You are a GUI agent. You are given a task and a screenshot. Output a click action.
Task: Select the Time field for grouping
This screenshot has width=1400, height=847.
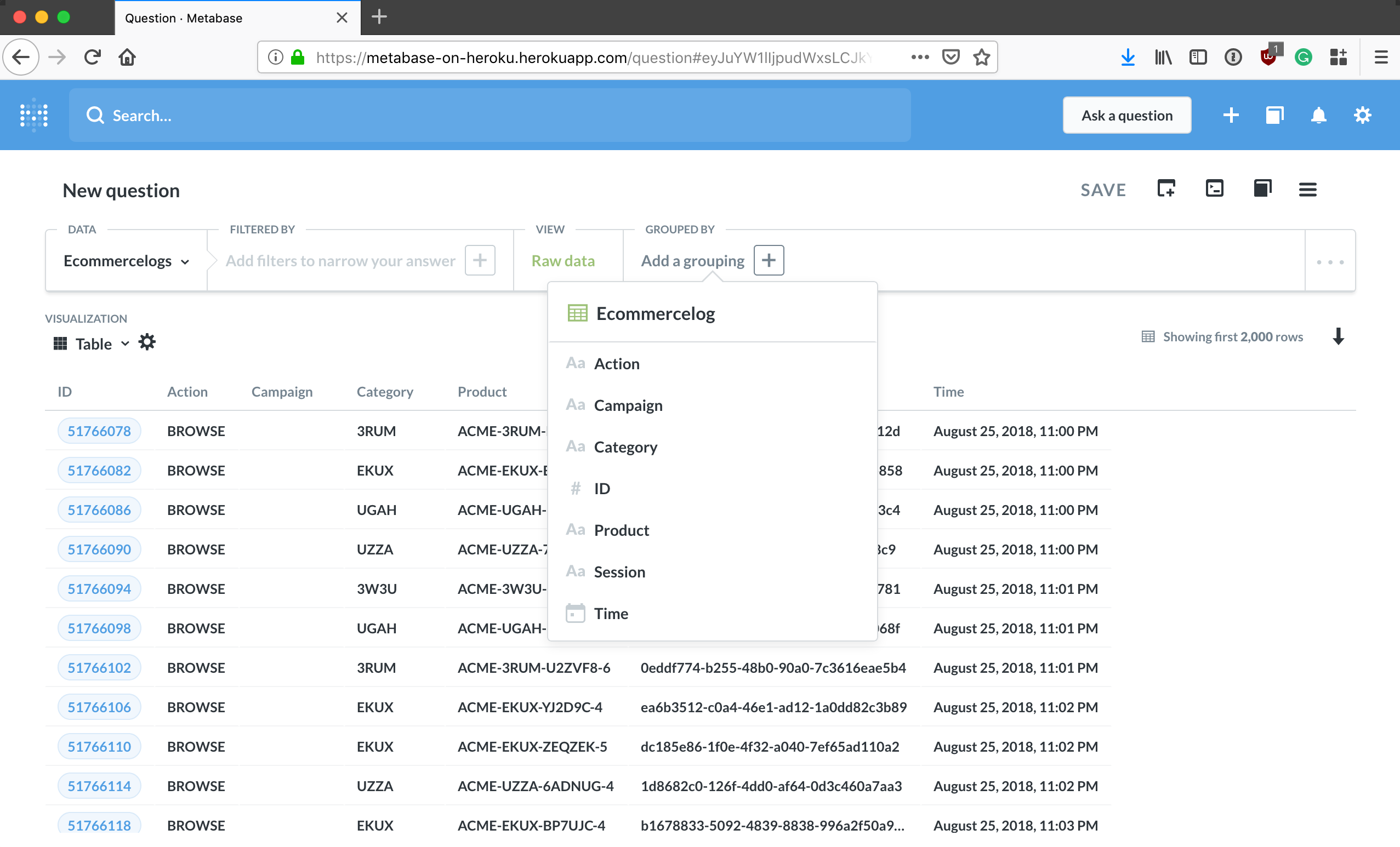pos(611,613)
